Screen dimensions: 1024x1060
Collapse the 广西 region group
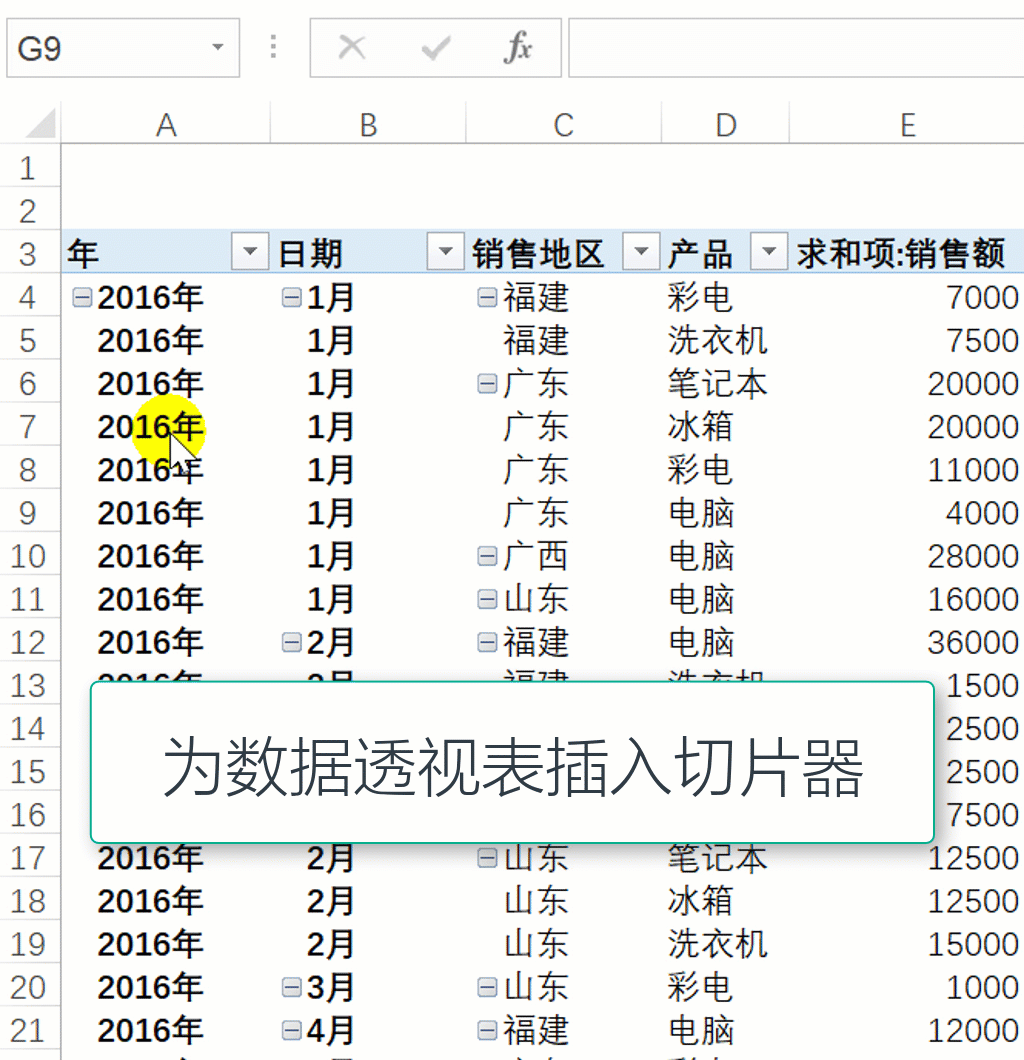(x=487, y=556)
